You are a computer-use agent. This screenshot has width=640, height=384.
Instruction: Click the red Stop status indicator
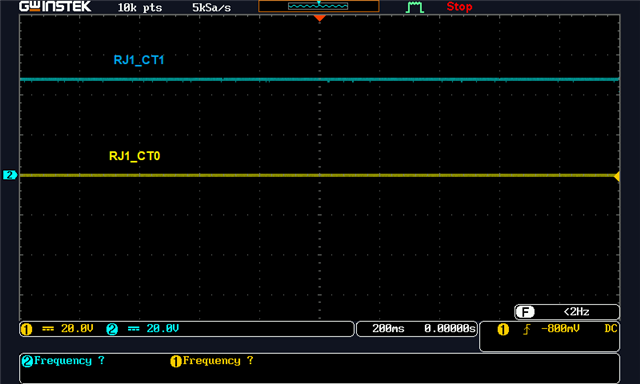coord(459,7)
